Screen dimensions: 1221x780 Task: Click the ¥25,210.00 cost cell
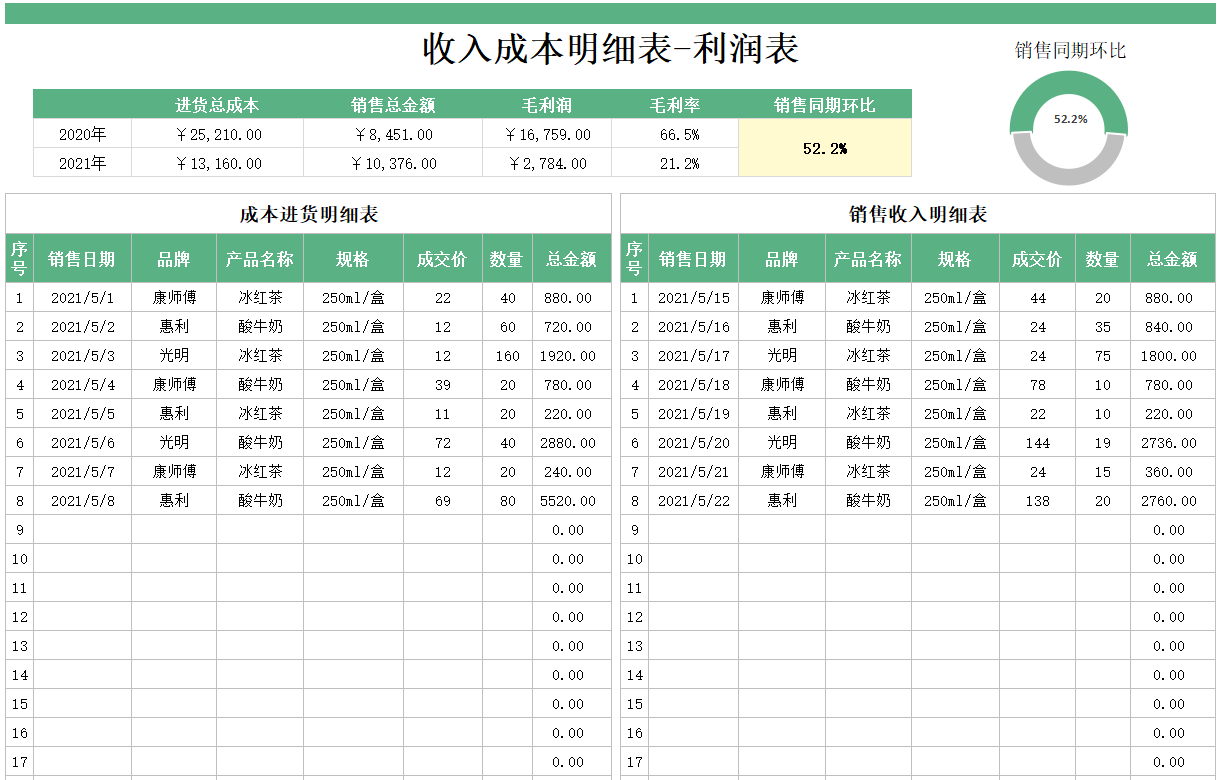pos(217,134)
